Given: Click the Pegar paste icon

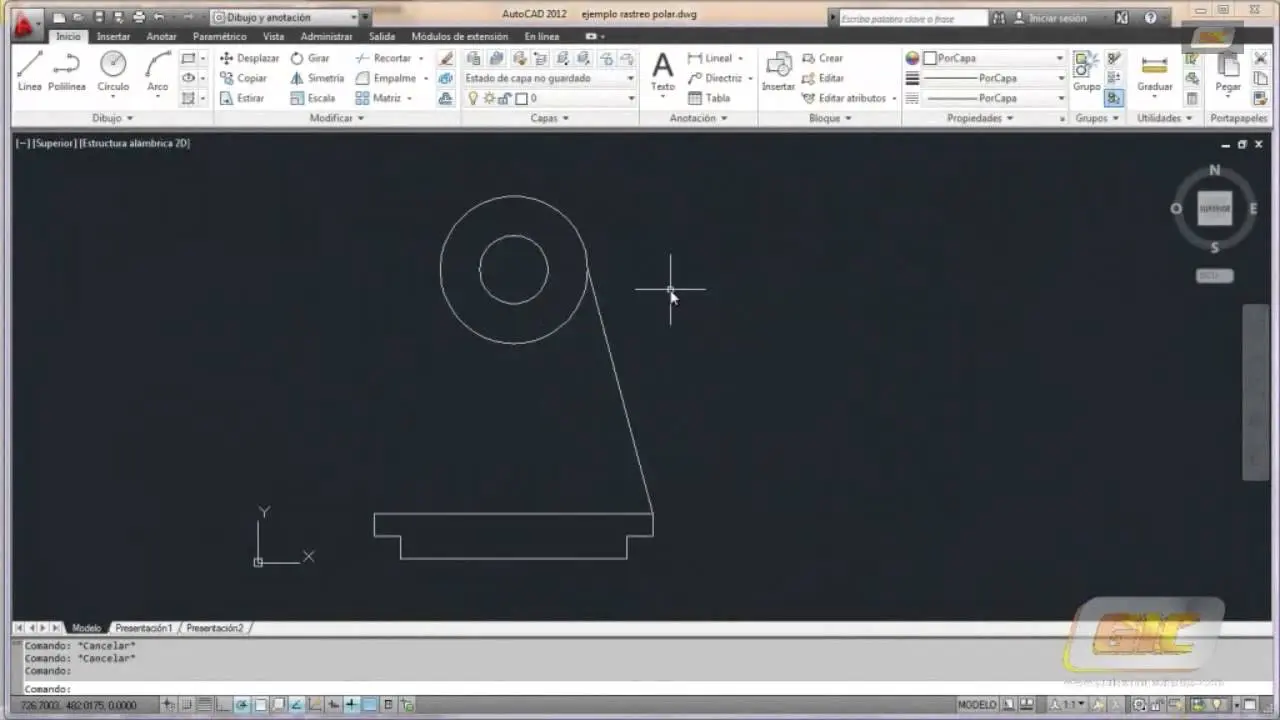Looking at the screenshot, I should click(x=1228, y=72).
